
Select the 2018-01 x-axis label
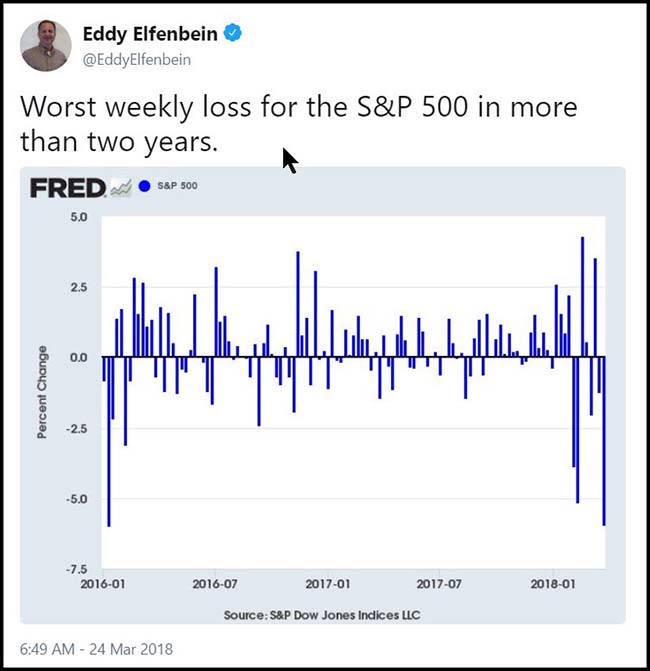pyautogui.click(x=551, y=582)
